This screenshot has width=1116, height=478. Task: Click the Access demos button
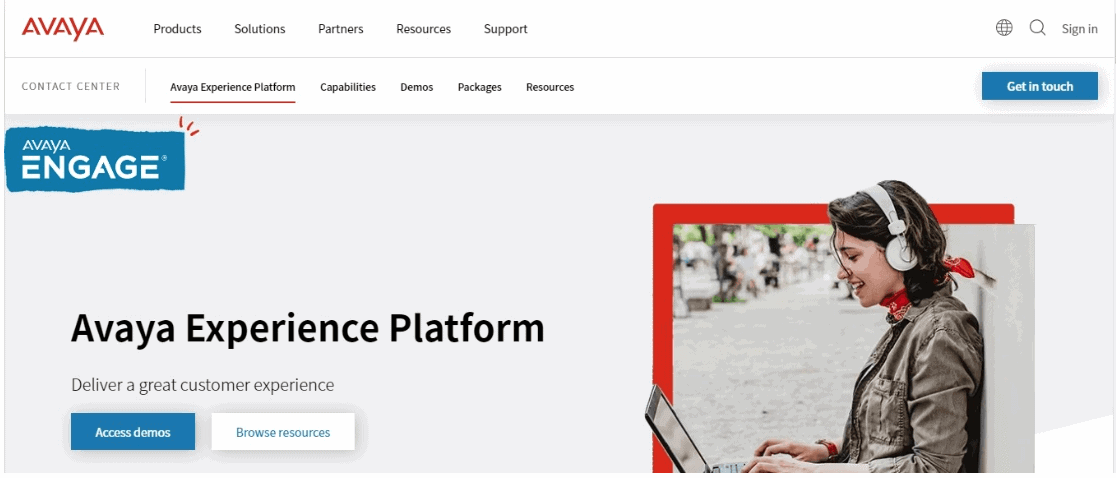click(x=132, y=432)
